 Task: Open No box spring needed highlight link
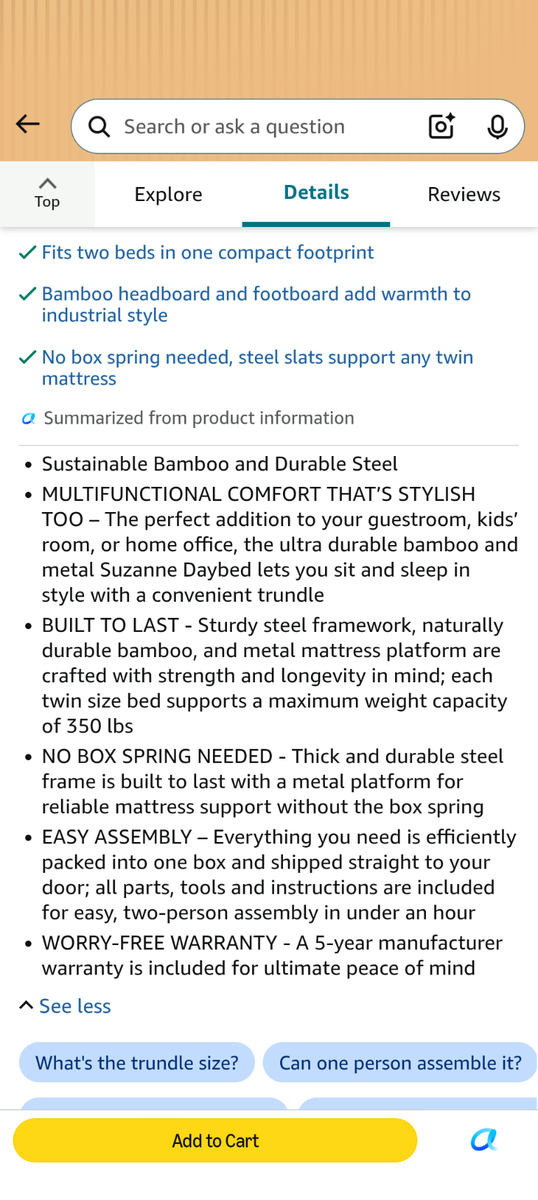tap(258, 368)
